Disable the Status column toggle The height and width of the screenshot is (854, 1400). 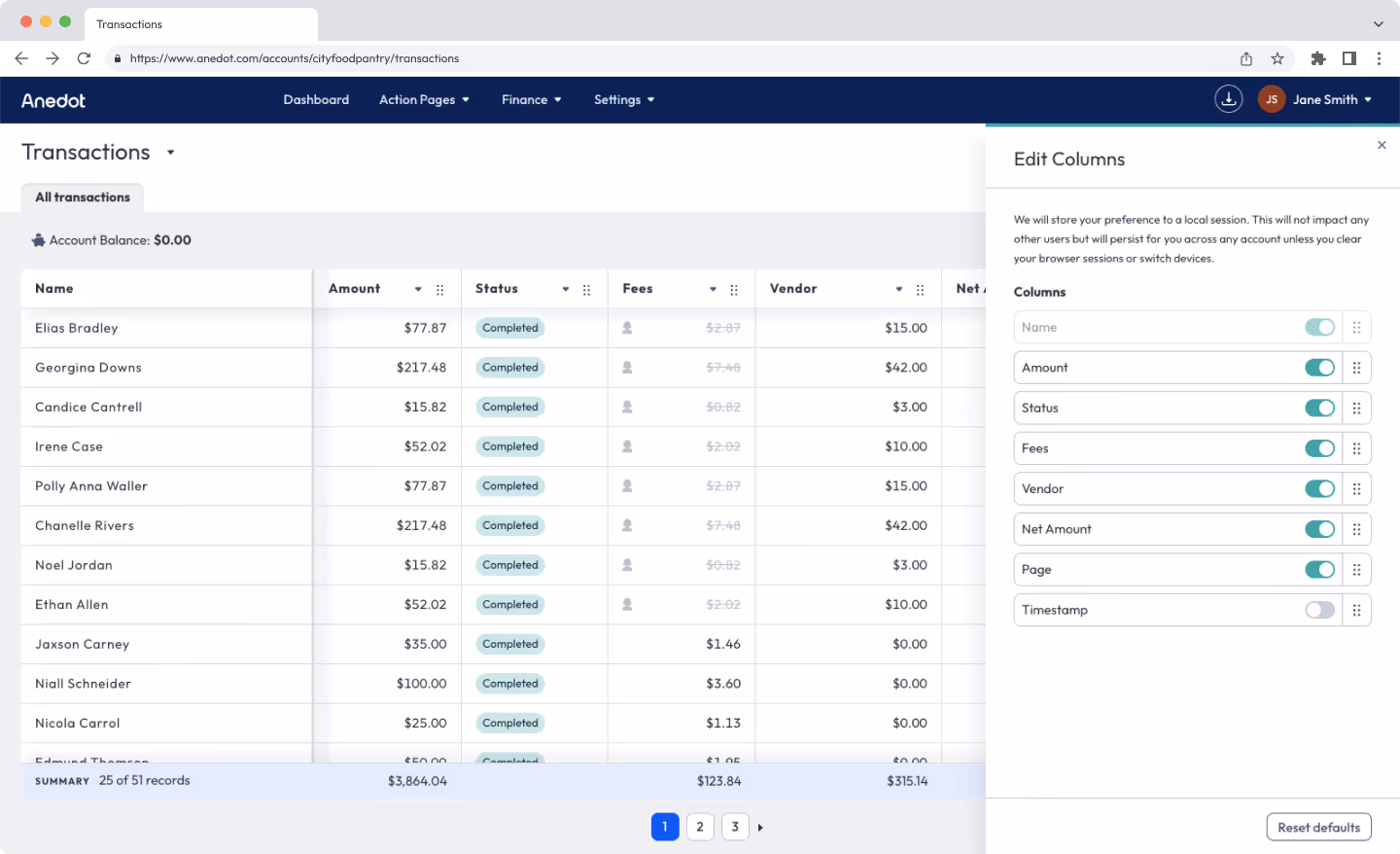click(1318, 408)
